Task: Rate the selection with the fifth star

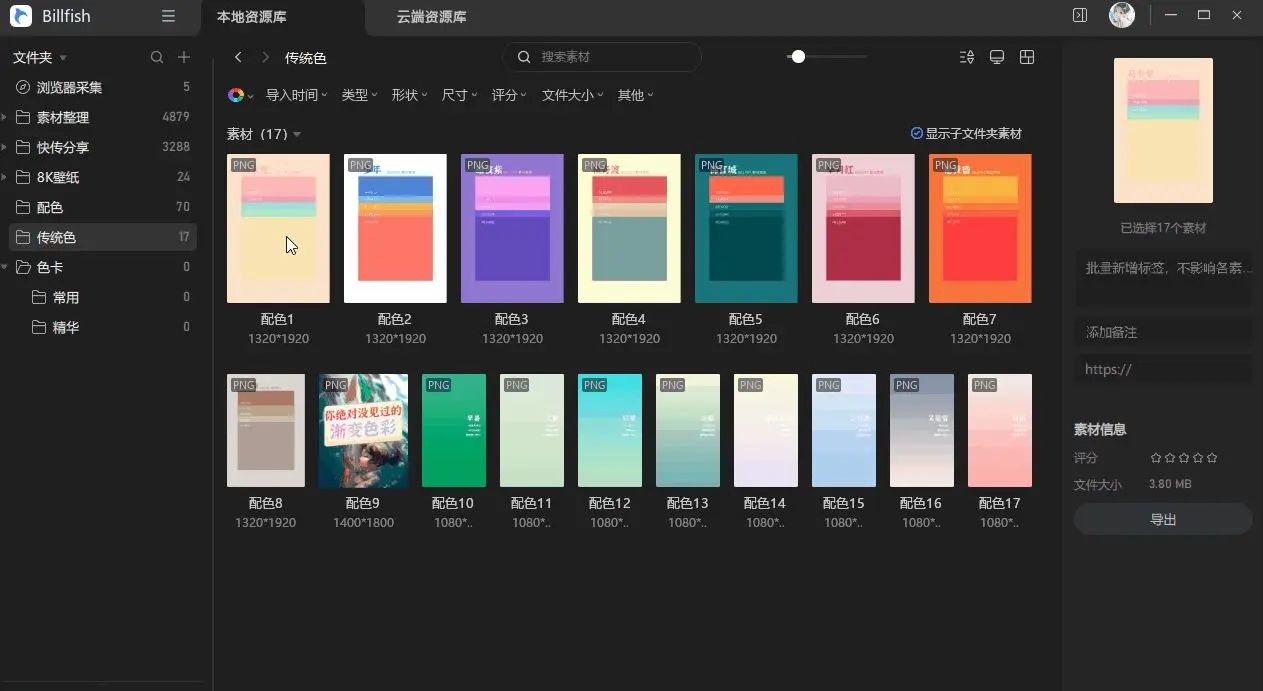Action: [1212, 458]
